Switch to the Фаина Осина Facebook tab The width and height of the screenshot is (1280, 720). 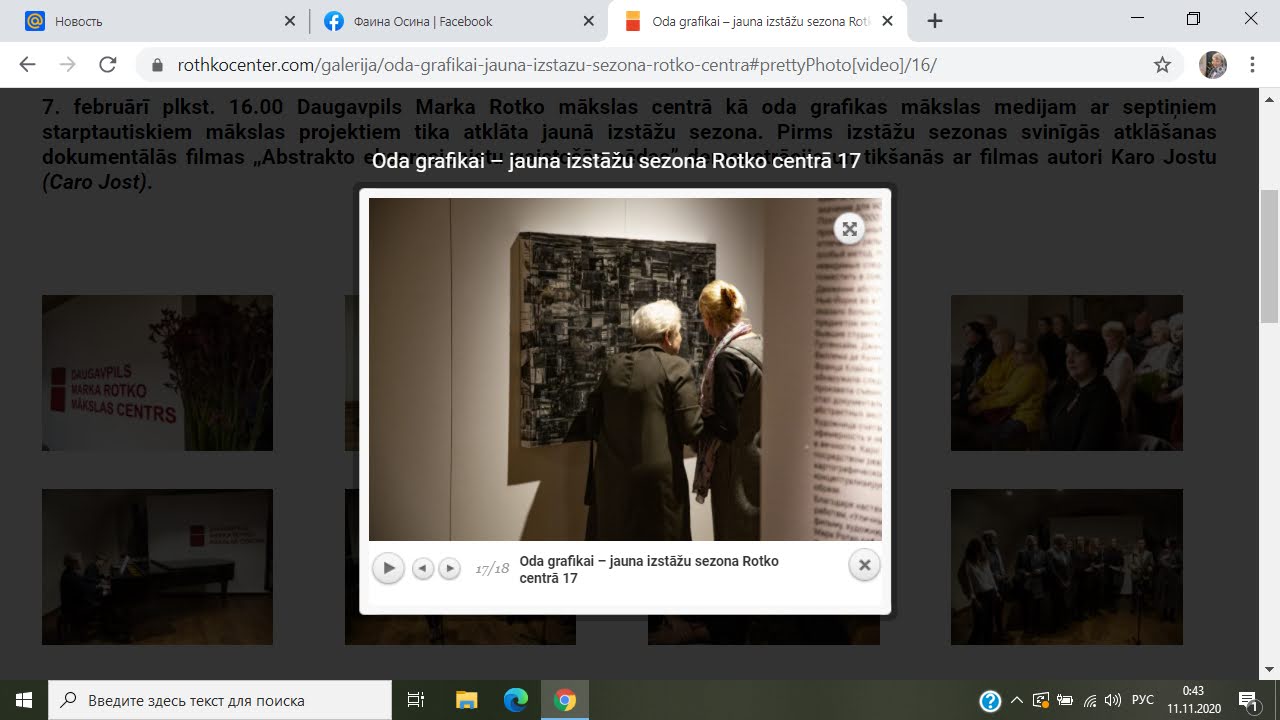pos(460,21)
